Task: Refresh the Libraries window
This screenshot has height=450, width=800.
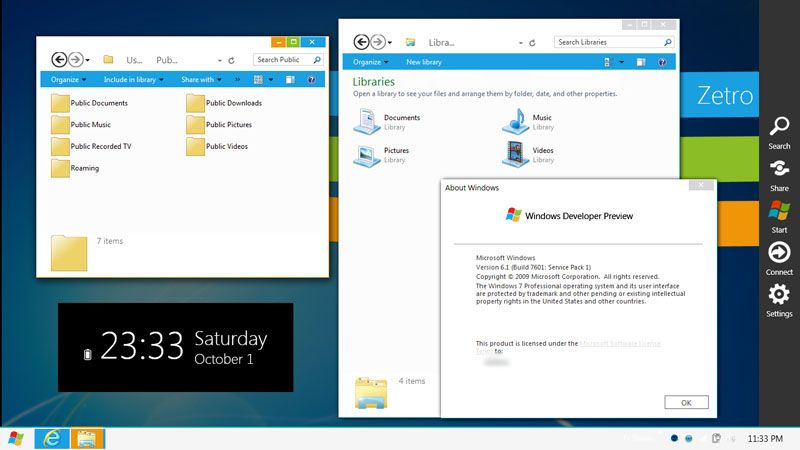Action: [532, 43]
